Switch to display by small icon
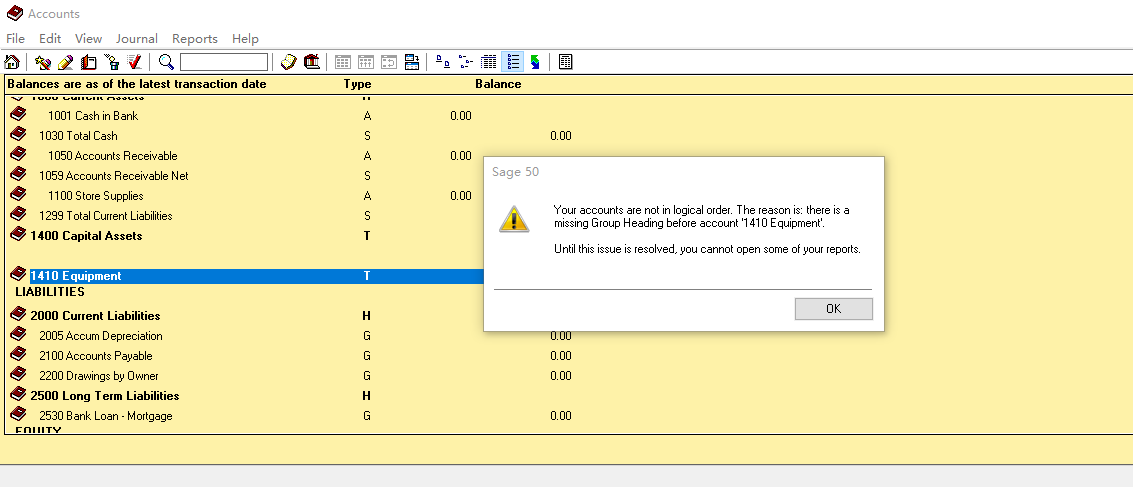 click(466, 62)
